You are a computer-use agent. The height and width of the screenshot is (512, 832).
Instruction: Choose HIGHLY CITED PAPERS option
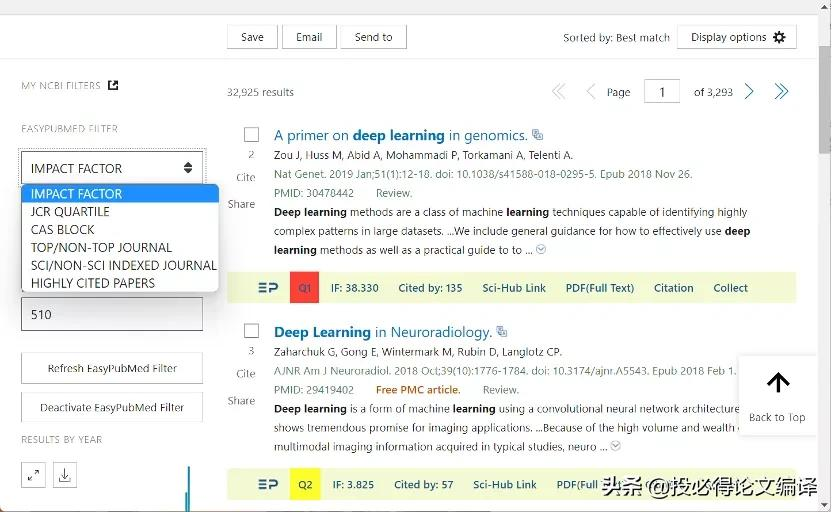point(120,283)
